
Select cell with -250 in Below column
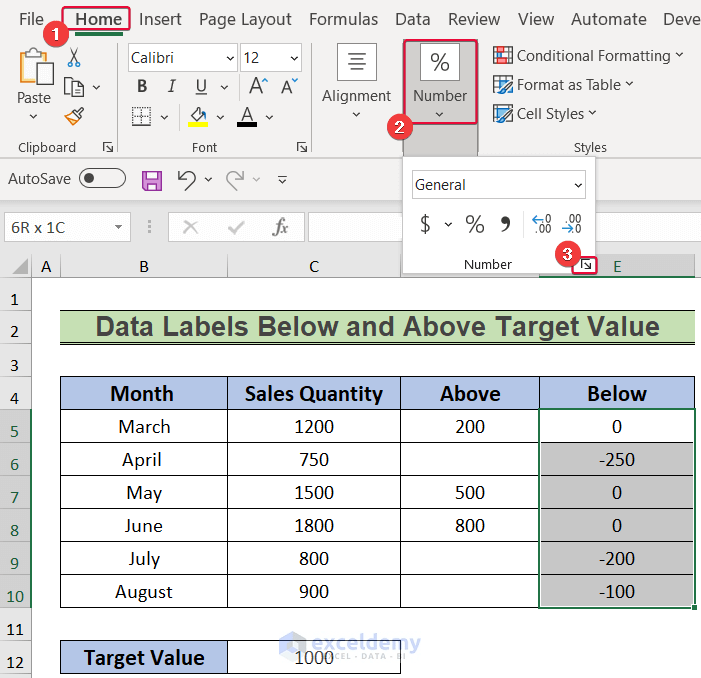[617, 460]
